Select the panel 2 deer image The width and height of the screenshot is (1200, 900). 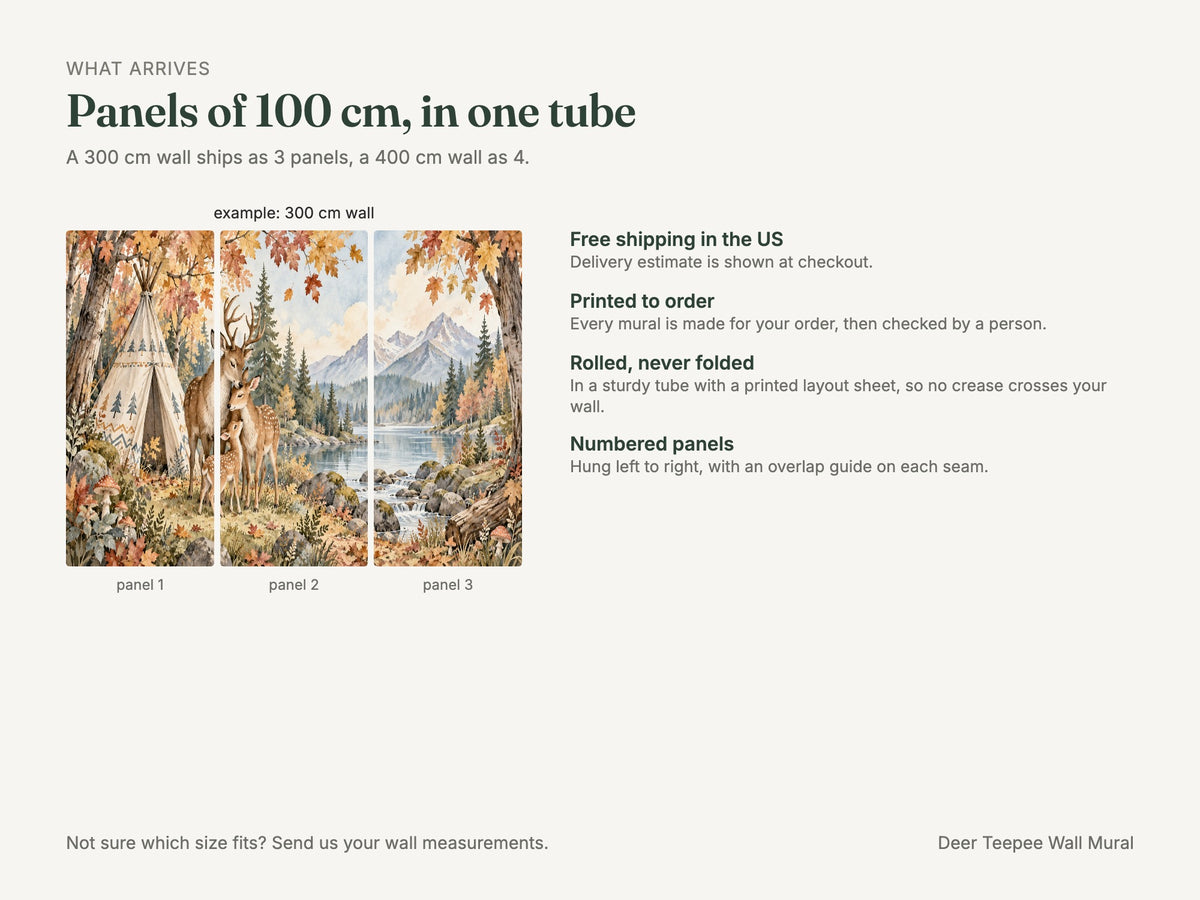pyautogui.click(x=294, y=399)
